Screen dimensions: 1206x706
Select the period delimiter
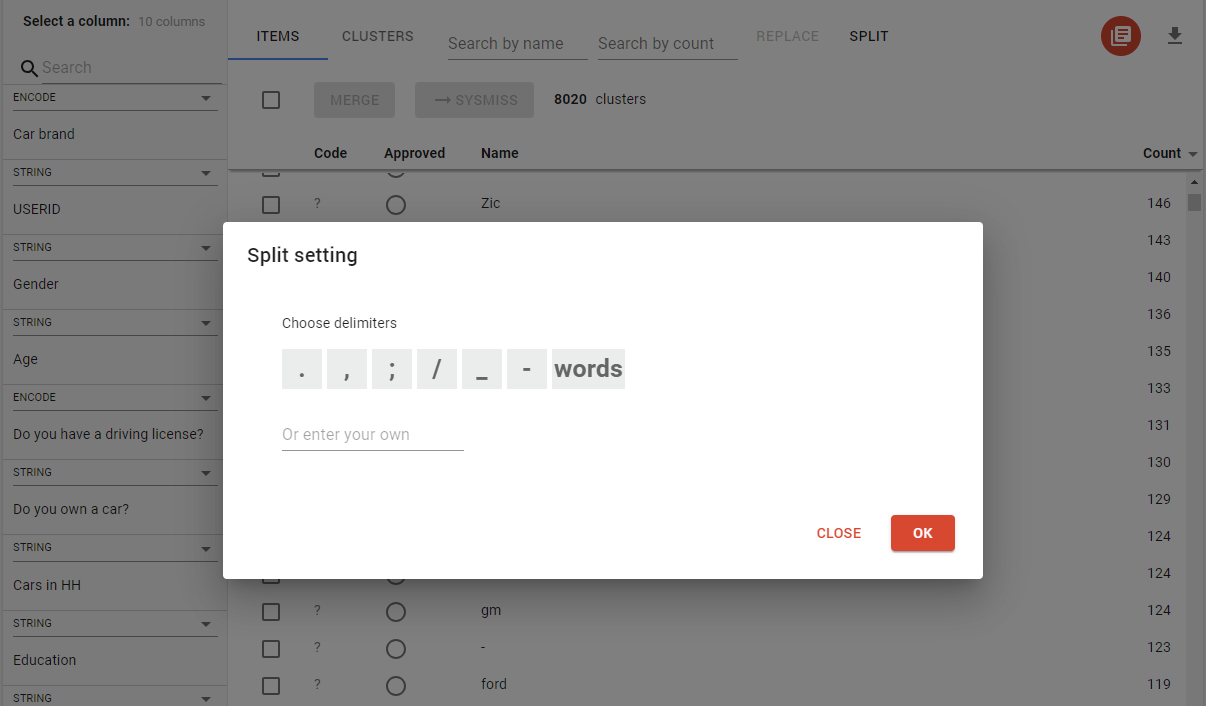302,368
